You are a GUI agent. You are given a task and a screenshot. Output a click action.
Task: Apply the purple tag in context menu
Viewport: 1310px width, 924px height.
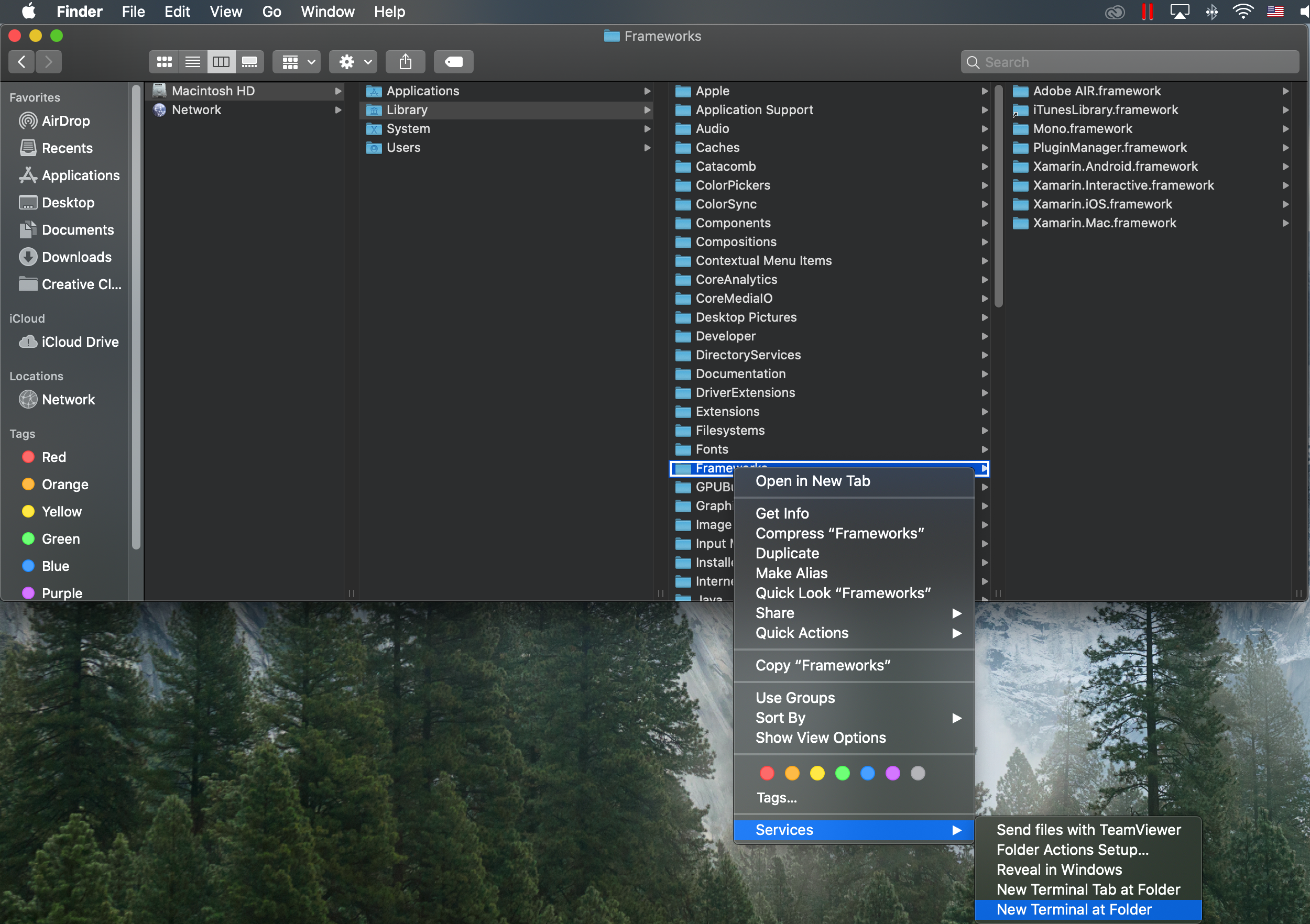click(892, 773)
